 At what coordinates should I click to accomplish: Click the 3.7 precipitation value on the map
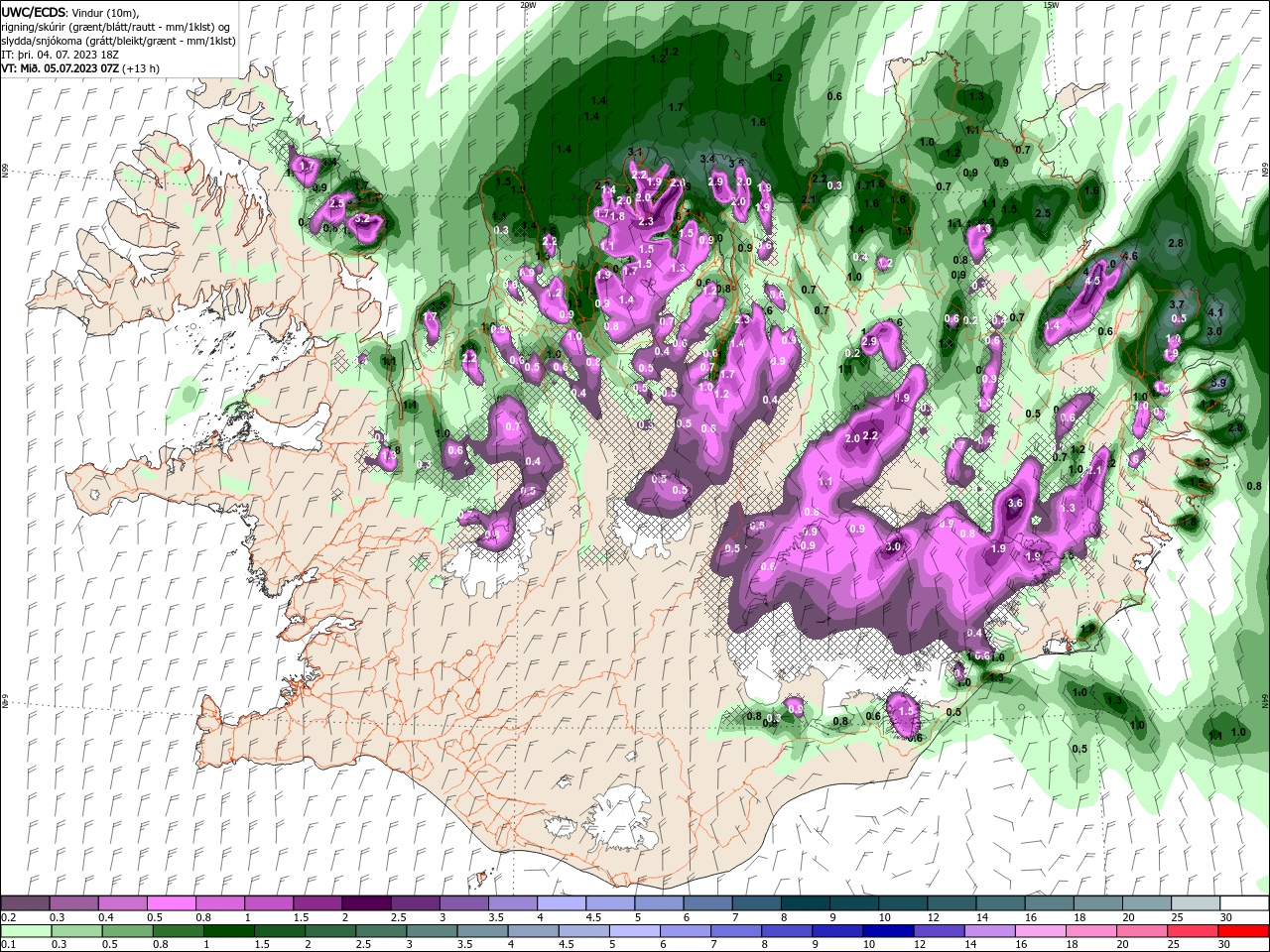(x=1177, y=303)
